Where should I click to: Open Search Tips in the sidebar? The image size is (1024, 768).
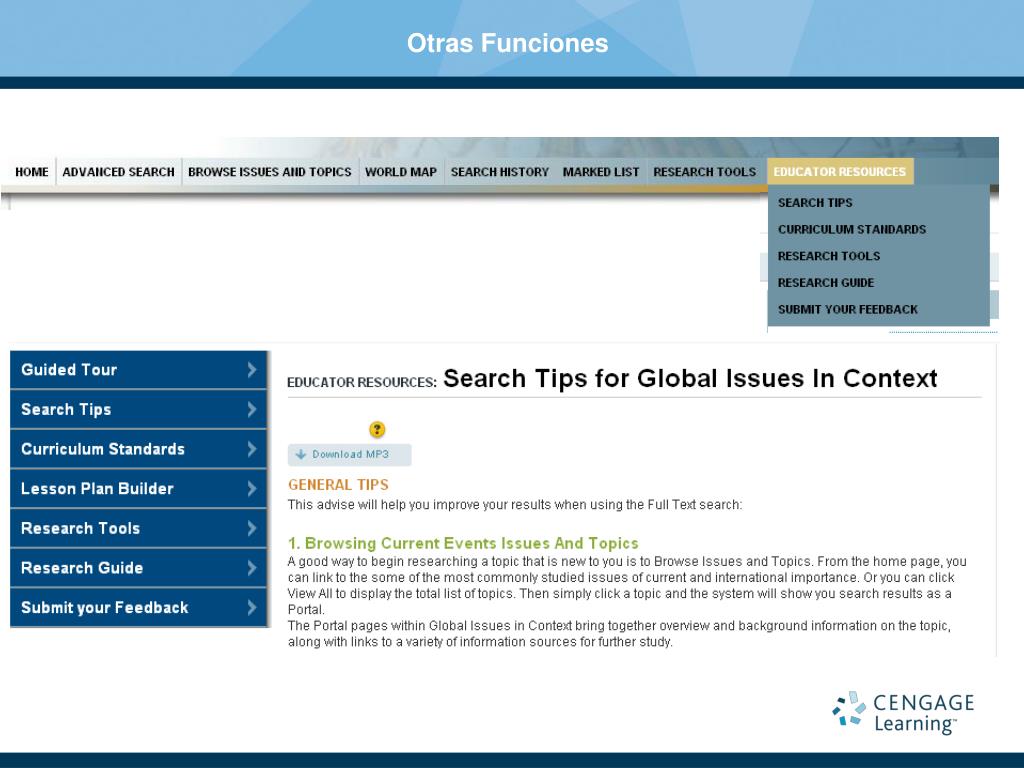[x=138, y=409]
